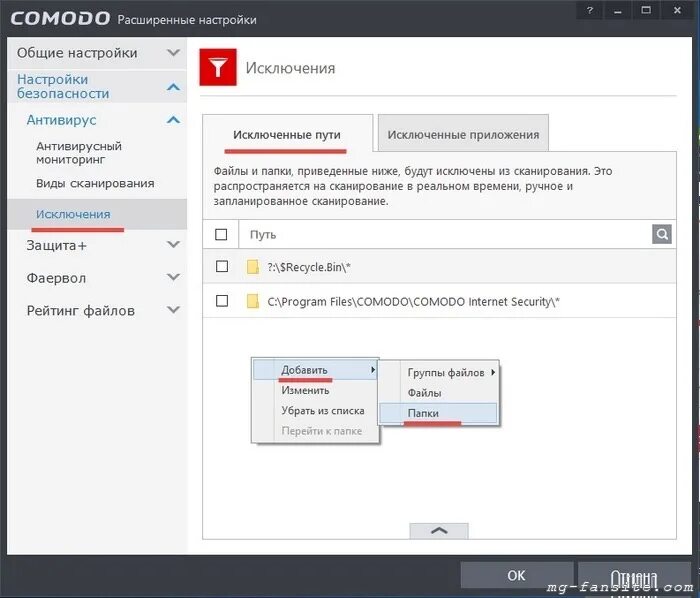
Task: Switch to Исключенные приложения tab
Action: click(463, 134)
